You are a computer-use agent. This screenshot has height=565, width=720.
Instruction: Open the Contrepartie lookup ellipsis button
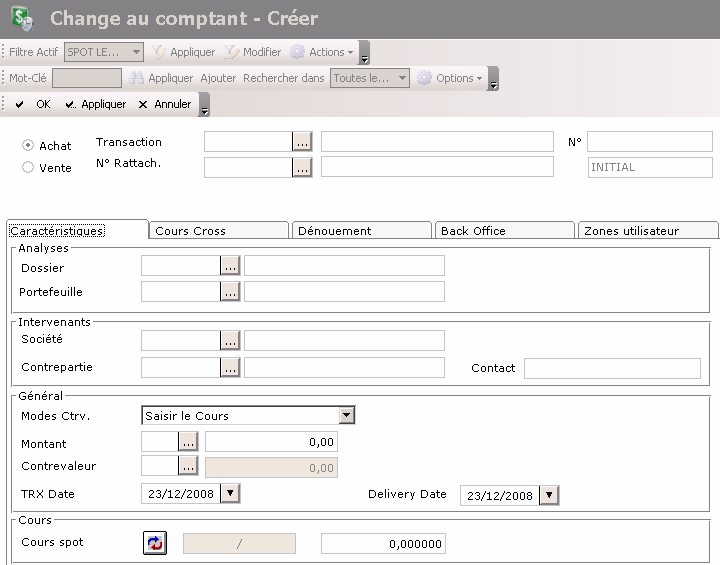click(x=230, y=367)
